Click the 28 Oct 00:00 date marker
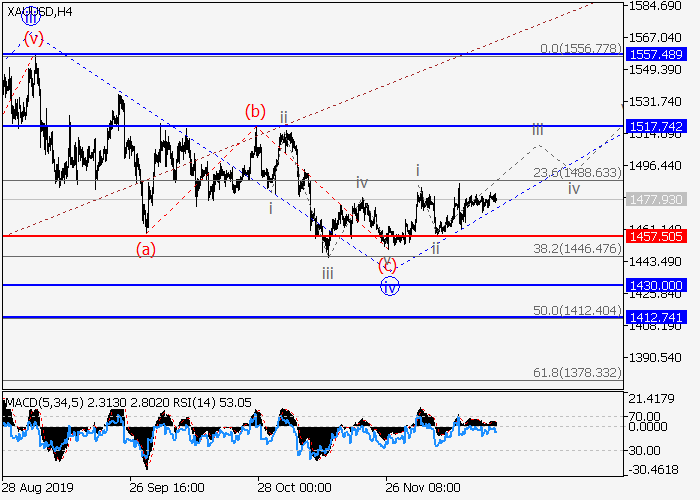The image size is (700, 500). [x=294, y=488]
